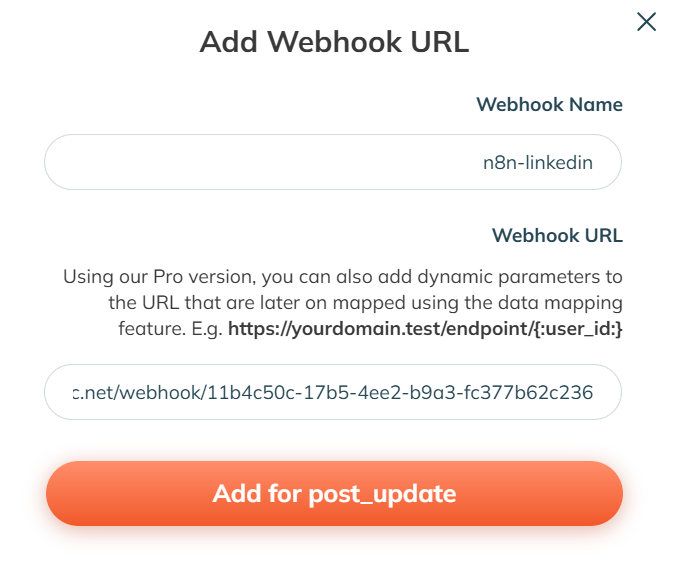Click the word "Add" on the orange button

[234, 494]
